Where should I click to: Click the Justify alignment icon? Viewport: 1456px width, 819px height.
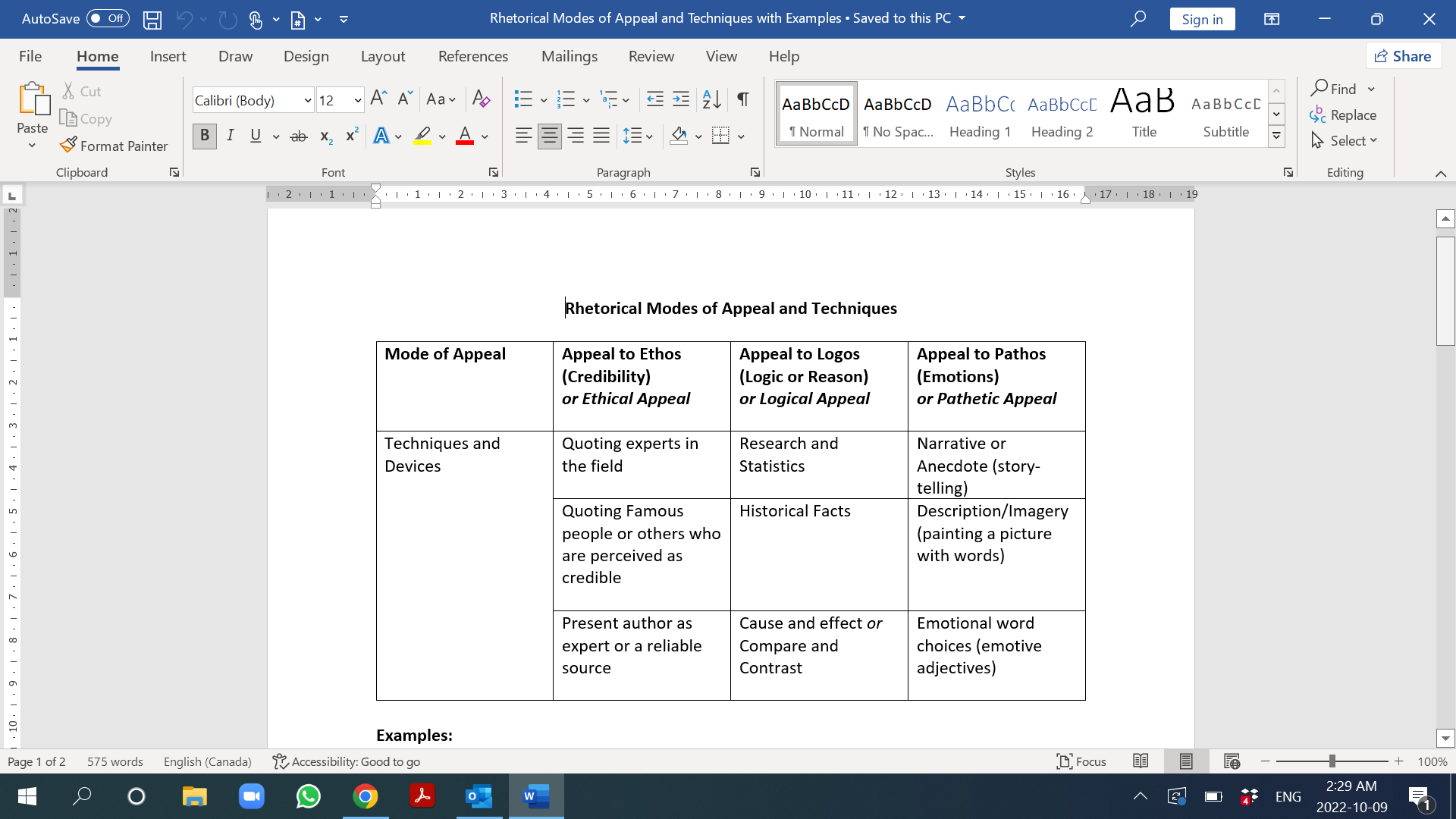[x=601, y=136]
